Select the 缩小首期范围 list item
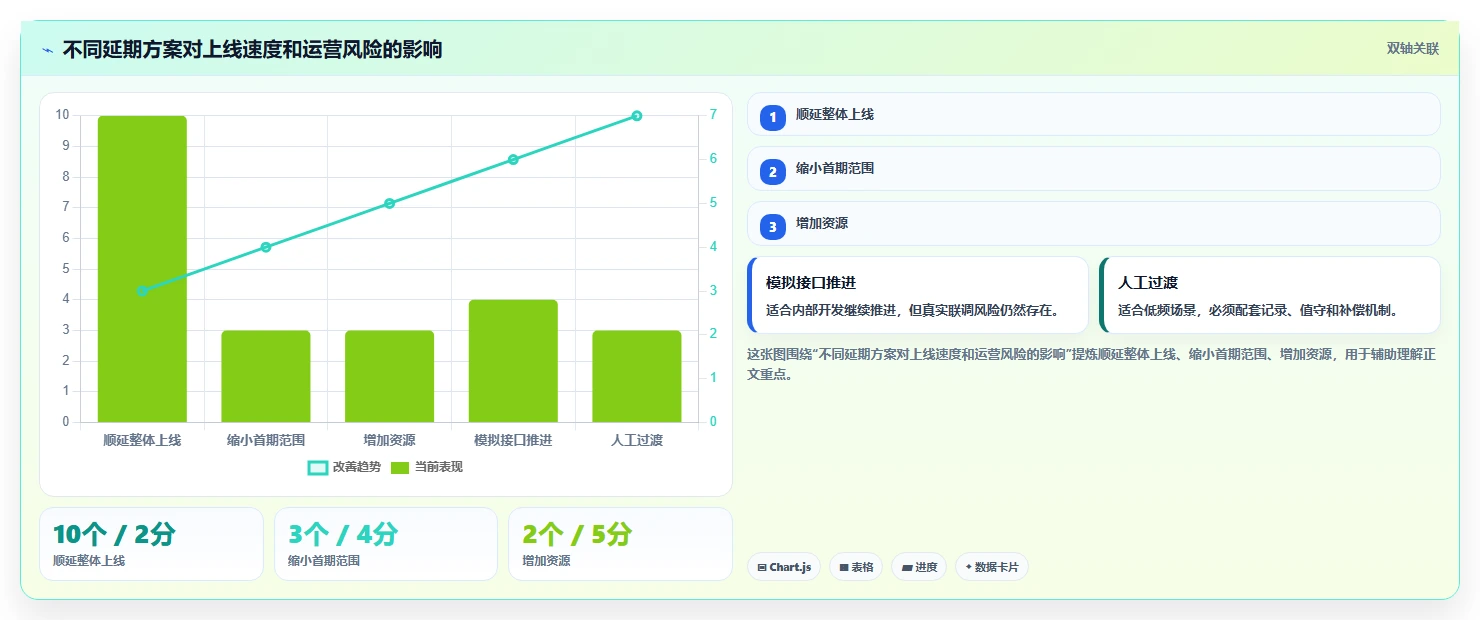This screenshot has width=1480, height=620. pyautogui.click(x=1093, y=168)
